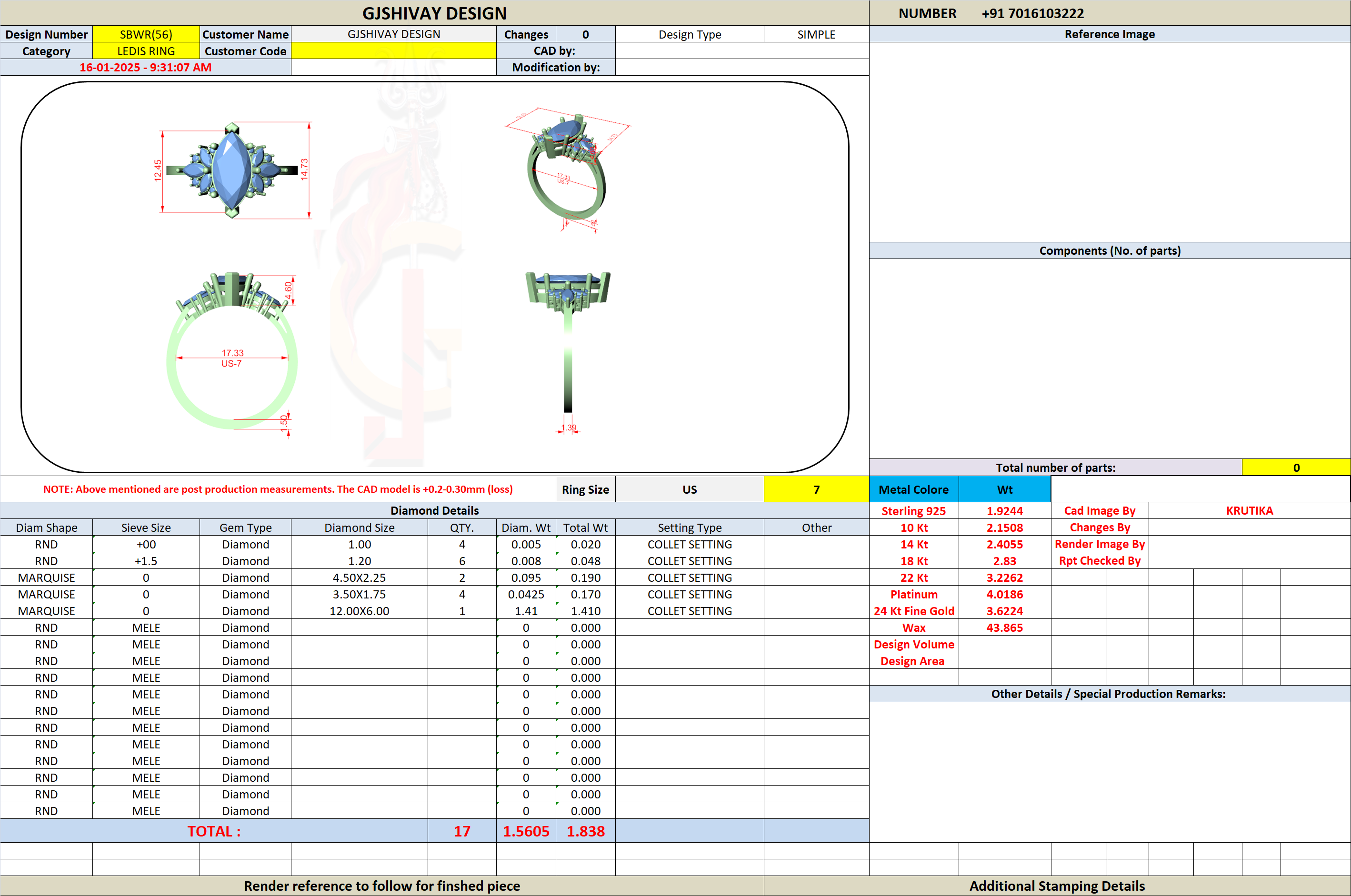1351x896 pixels.
Task: Click the Wax weight value 43.865
Action: (x=1004, y=627)
